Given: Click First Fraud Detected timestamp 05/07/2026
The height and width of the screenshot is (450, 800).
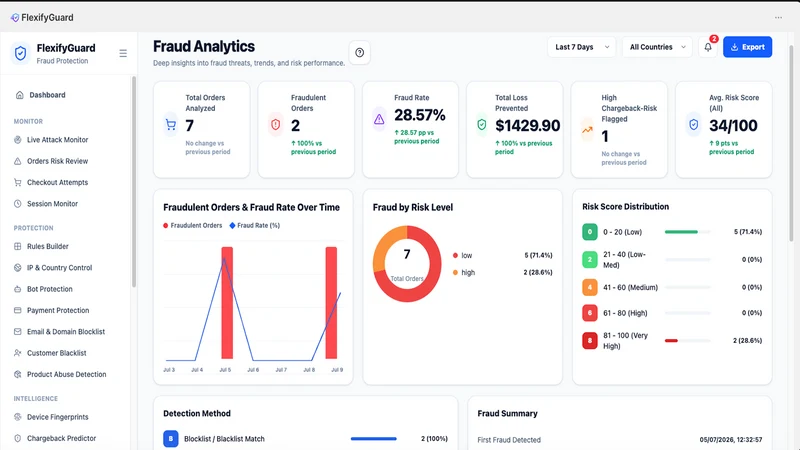Looking at the screenshot, I should 731,440.
